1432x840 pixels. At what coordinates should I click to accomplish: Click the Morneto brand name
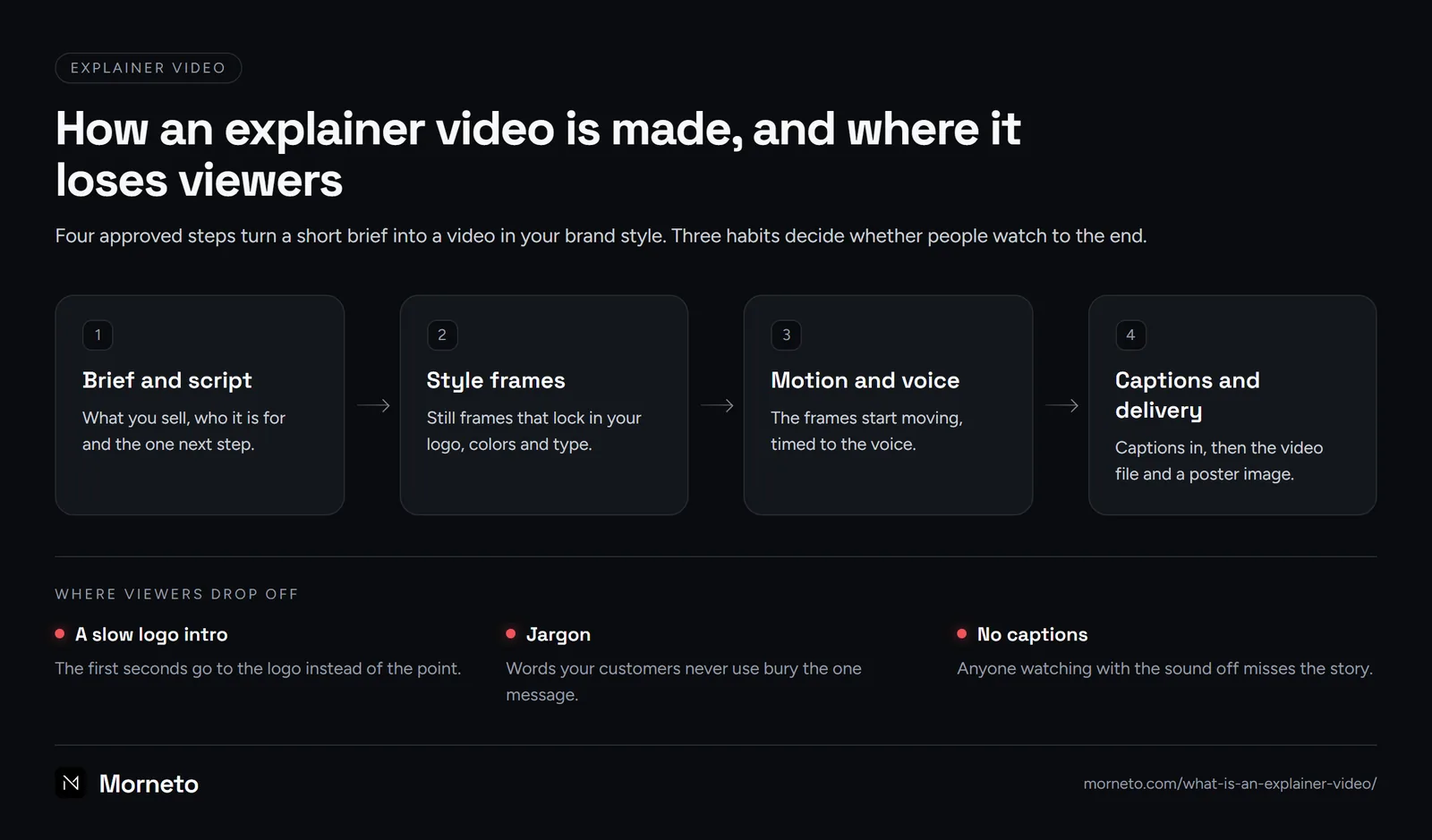(x=149, y=784)
